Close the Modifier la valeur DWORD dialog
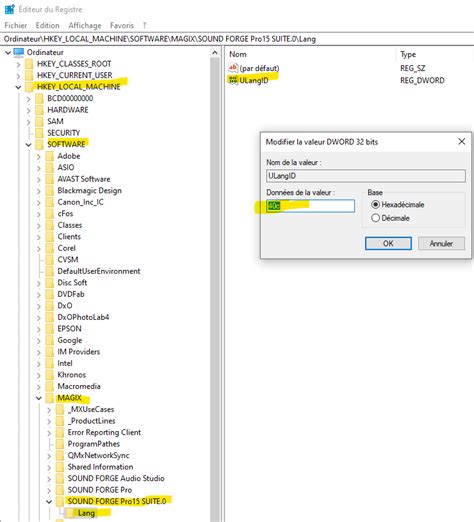Screen dimensions: 474x522 click(x=462, y=142)
